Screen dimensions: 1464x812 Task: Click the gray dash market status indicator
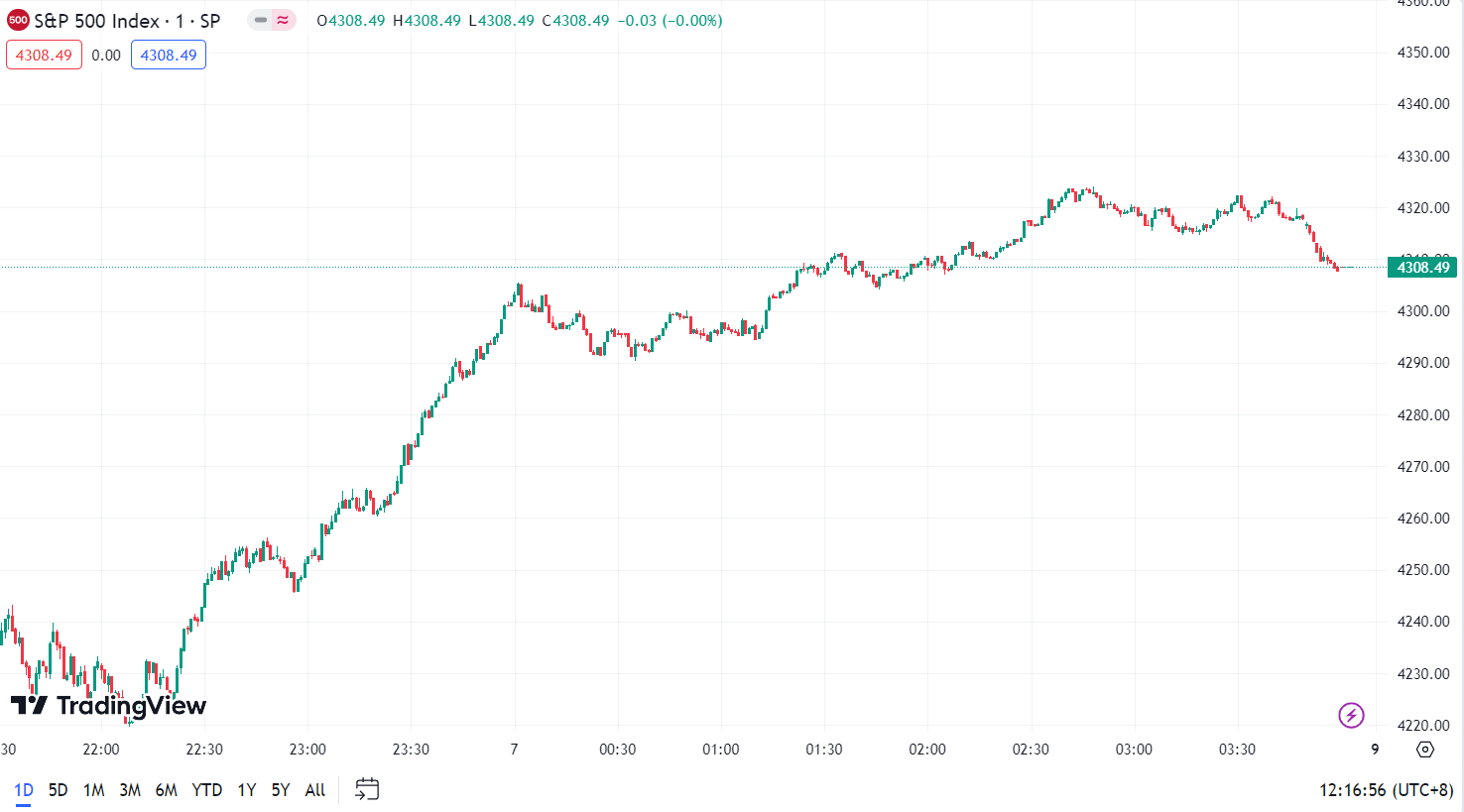(x=261, y=21)
